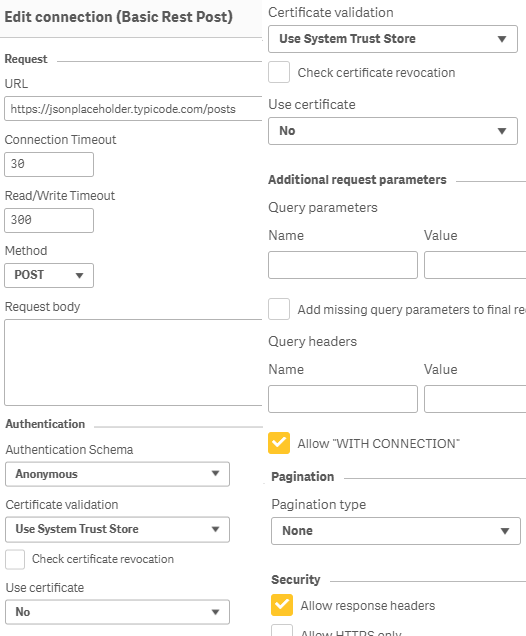Uncheck Allow "WITH CONNECTION" checkbox
This screenshot has width=526, height=636.
click(x=279, y=443)
